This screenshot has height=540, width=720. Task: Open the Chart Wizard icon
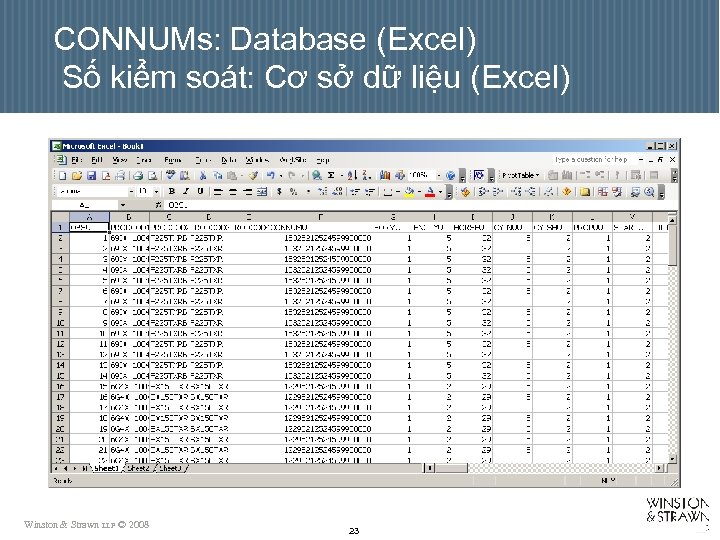point(385,175)
